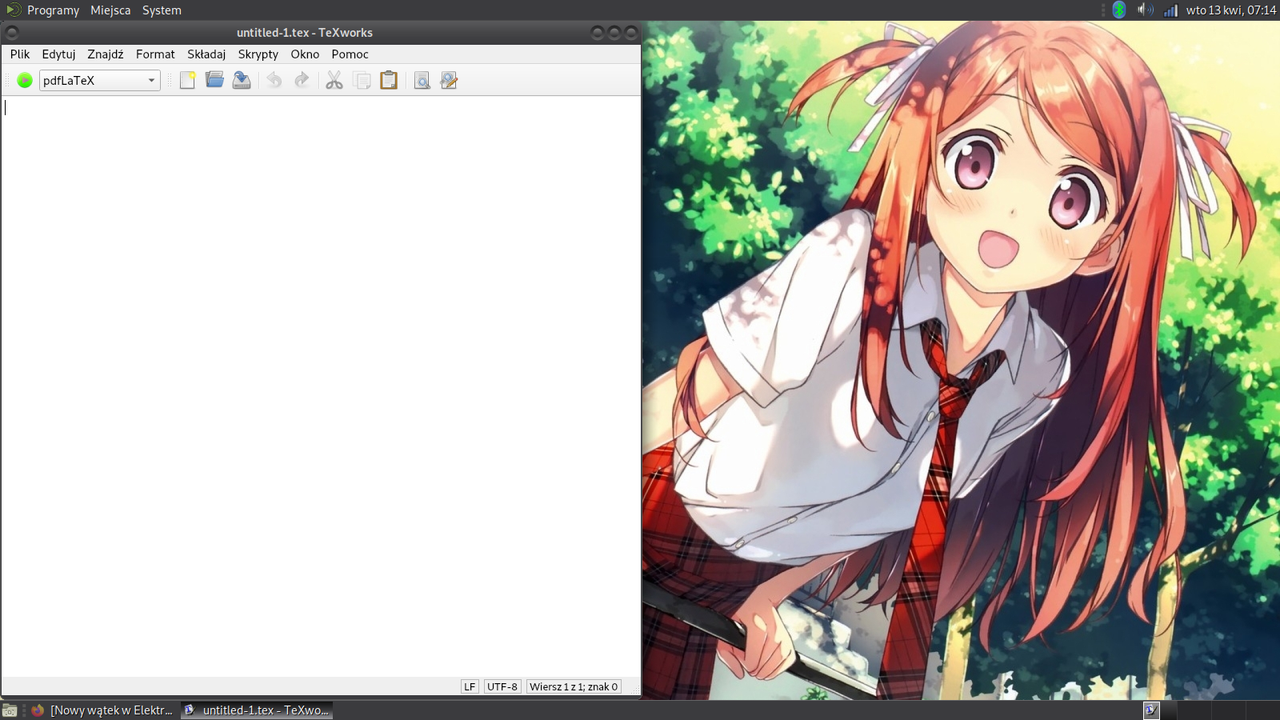Click the undo arrow icon
Screen dimensions: 1280x720
click(274, 80)
